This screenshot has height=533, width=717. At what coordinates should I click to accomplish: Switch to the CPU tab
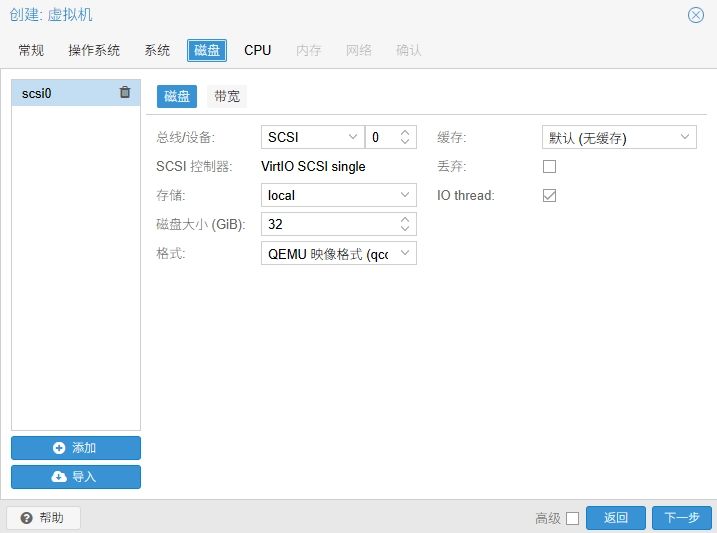tap(257, 50)
